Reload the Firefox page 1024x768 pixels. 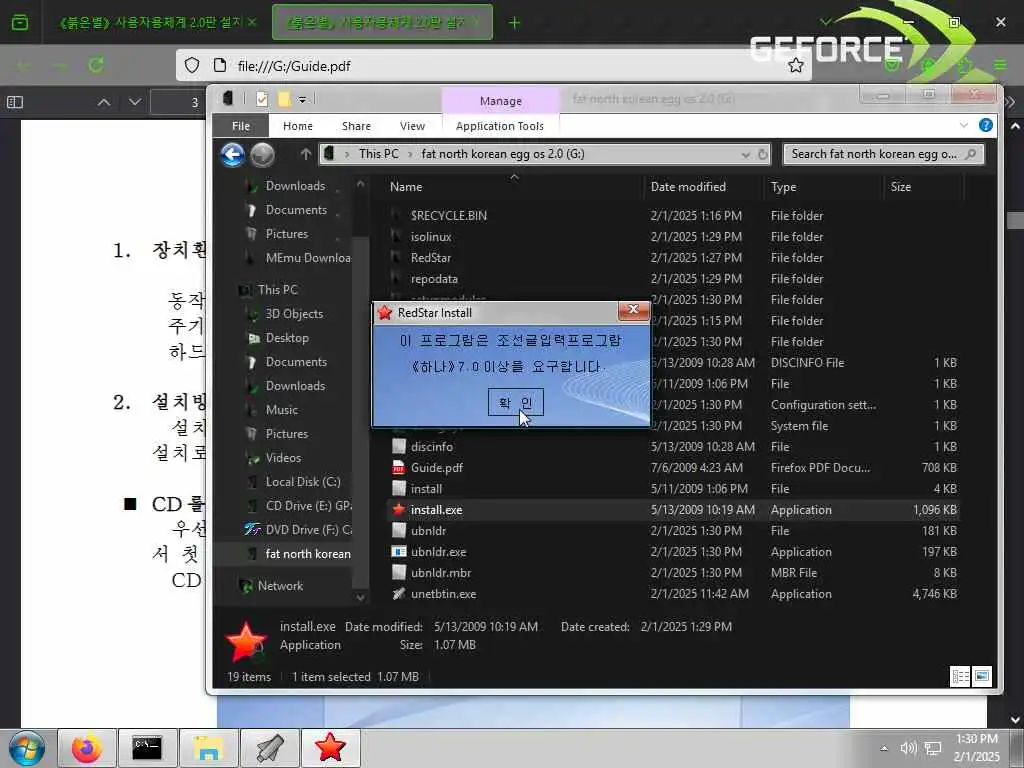click(96, 65)
